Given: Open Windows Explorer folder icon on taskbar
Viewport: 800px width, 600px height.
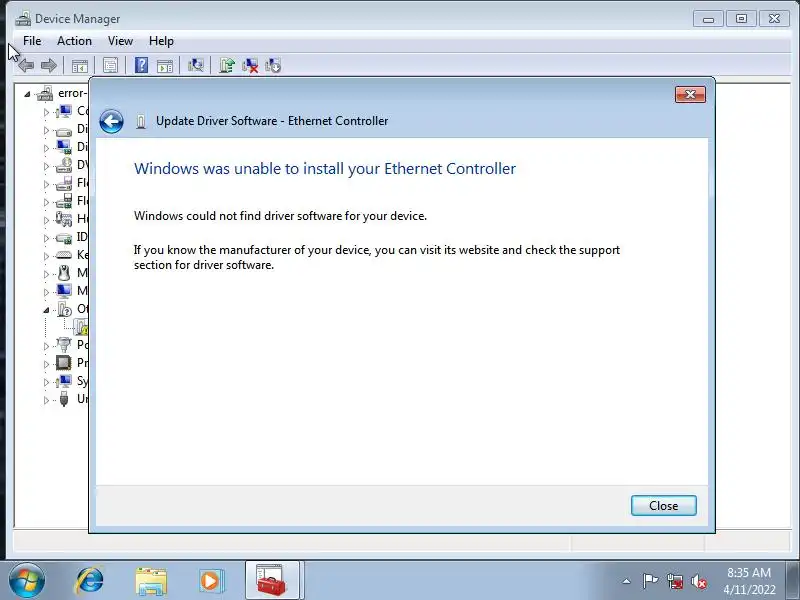Looking at the screenshot, I should [151, 581].
